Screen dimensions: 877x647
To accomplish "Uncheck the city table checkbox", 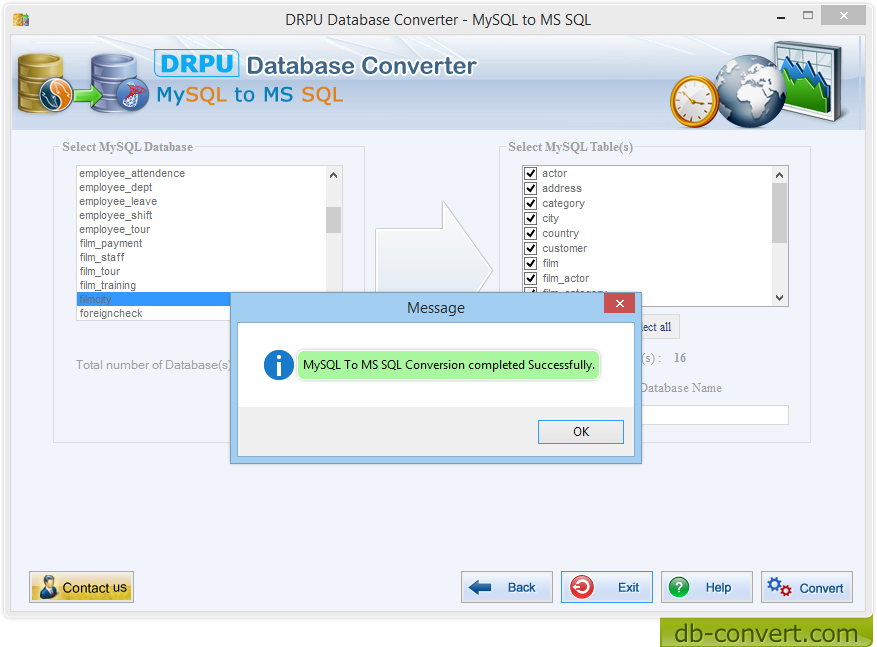I will [x=531, y=219].
